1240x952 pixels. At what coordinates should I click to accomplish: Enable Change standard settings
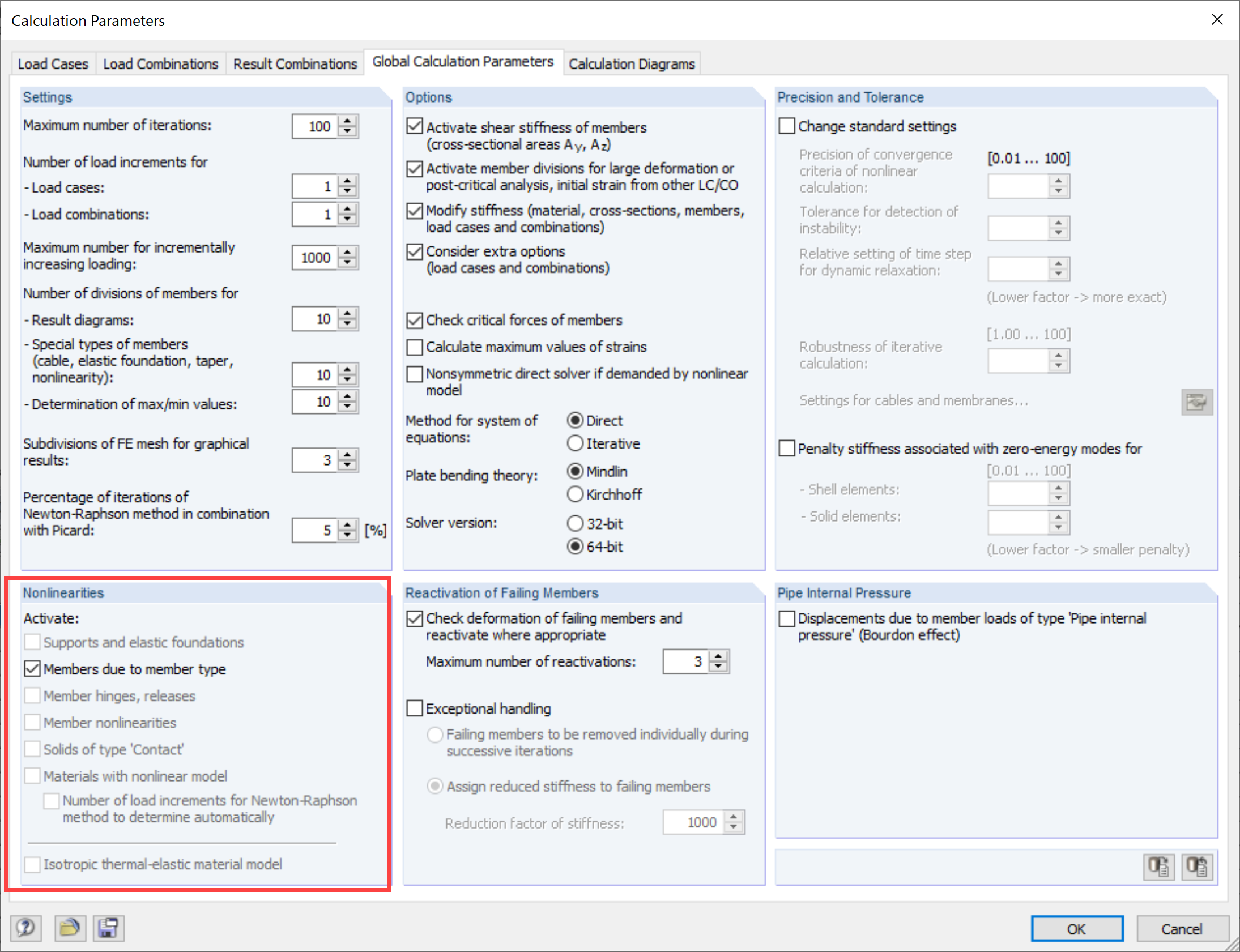coord(787,126)
